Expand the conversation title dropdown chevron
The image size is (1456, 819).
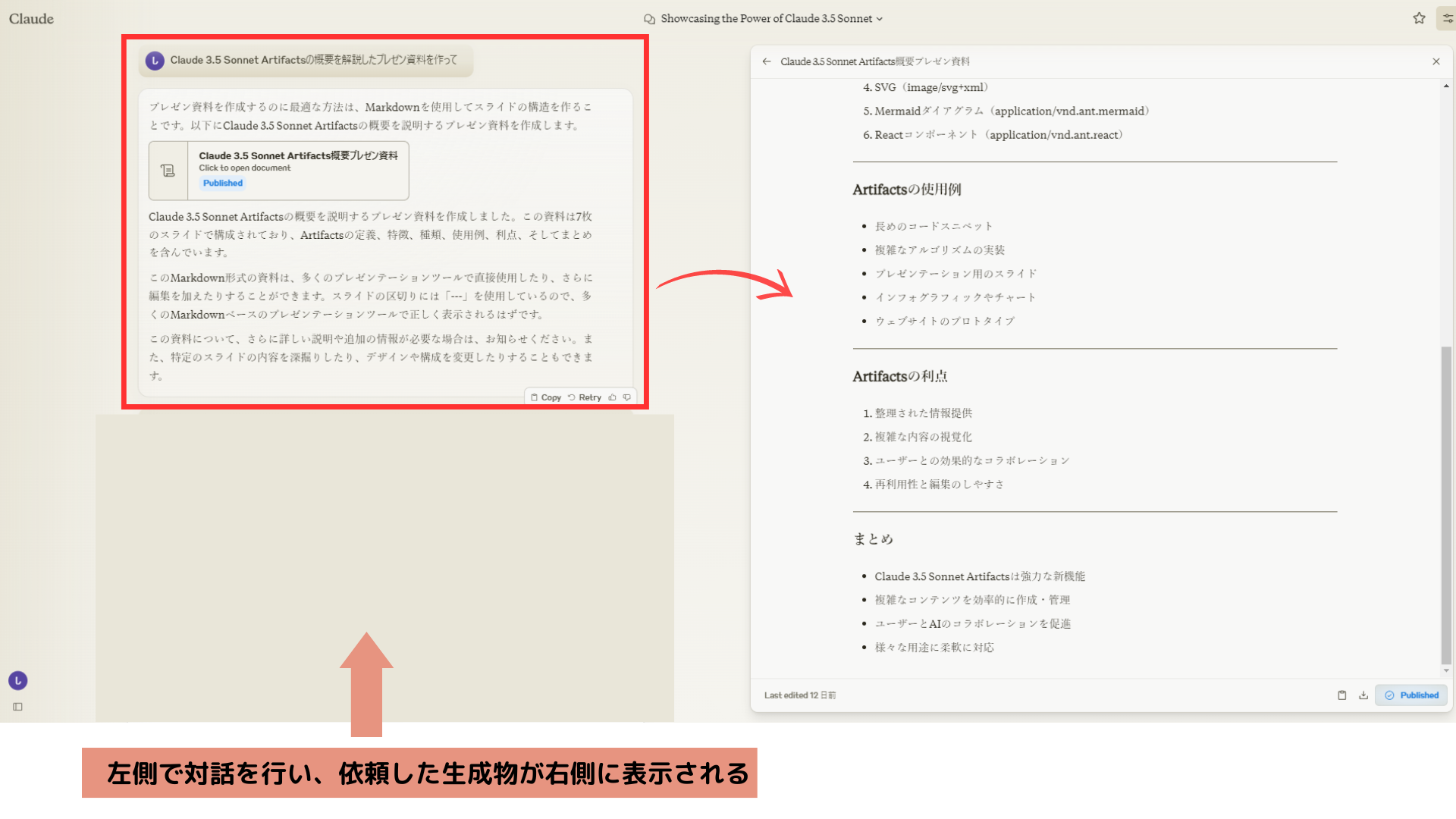coord(879,18)
